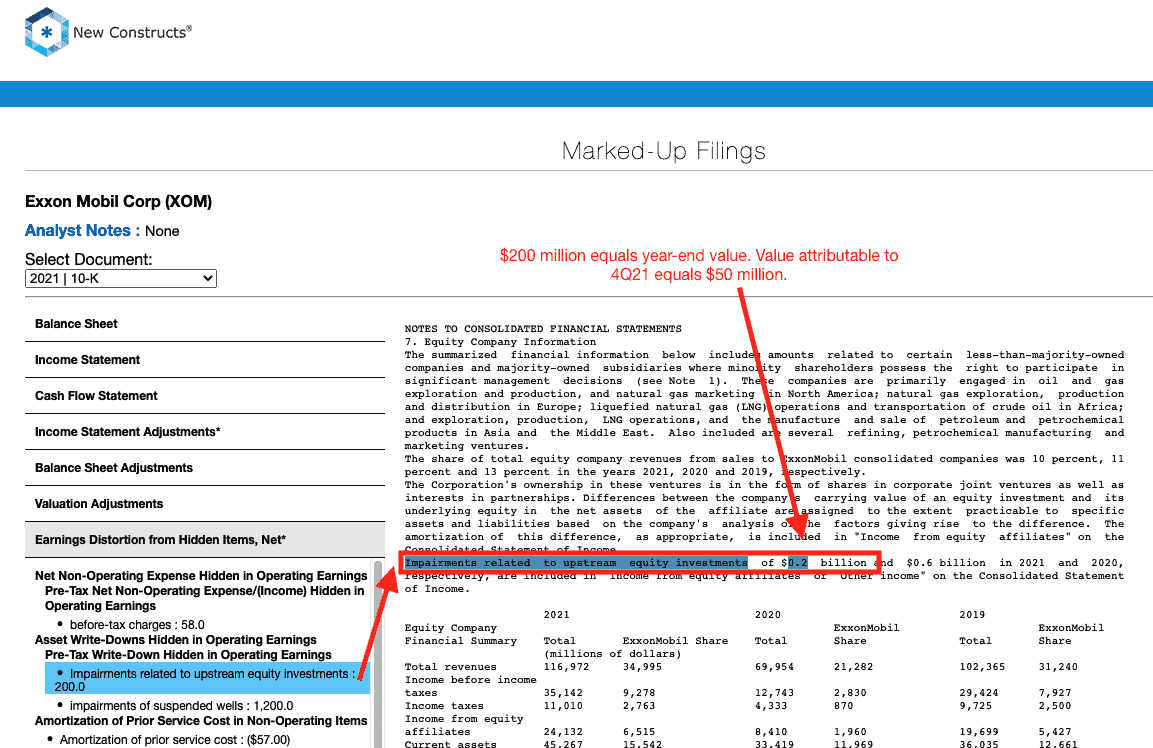This screenshot has width=1153, height=748.
Task: Click the Exxon Mobil Corp (XOM) title
Action: (x=118, y=202)
